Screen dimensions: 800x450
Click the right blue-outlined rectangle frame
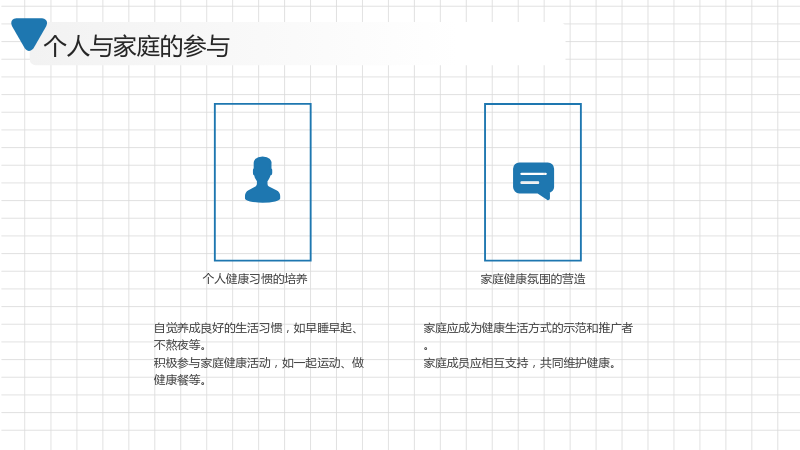[533, 182]
